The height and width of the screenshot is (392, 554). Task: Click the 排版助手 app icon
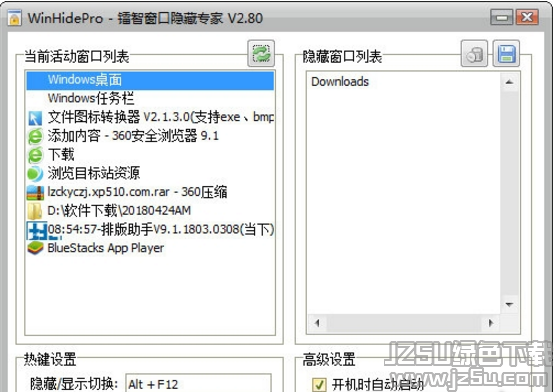click(37, 230)
